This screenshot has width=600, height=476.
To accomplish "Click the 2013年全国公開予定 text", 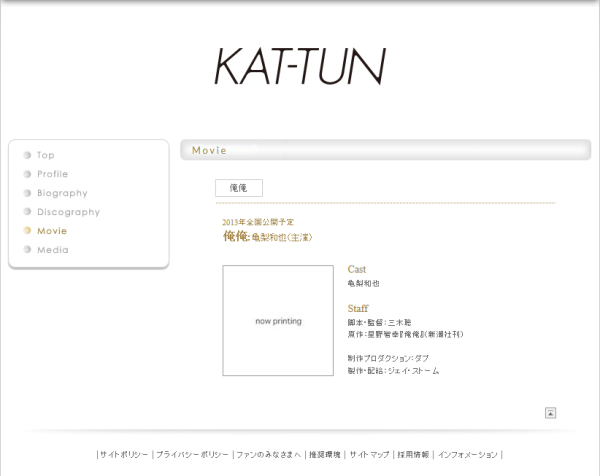I will (x=258, y=222).
